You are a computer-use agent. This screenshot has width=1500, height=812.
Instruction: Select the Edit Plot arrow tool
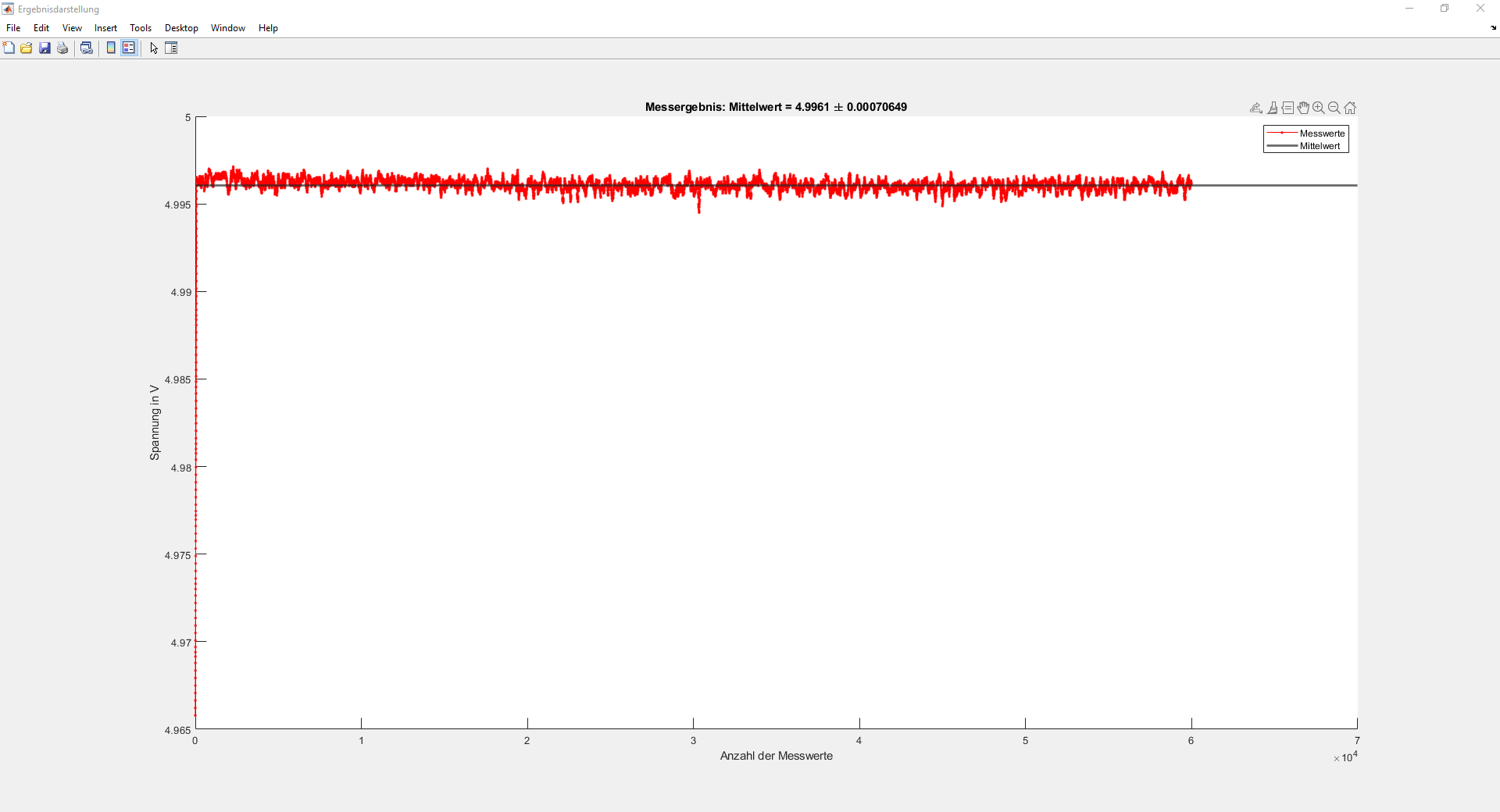pos(154,48)
